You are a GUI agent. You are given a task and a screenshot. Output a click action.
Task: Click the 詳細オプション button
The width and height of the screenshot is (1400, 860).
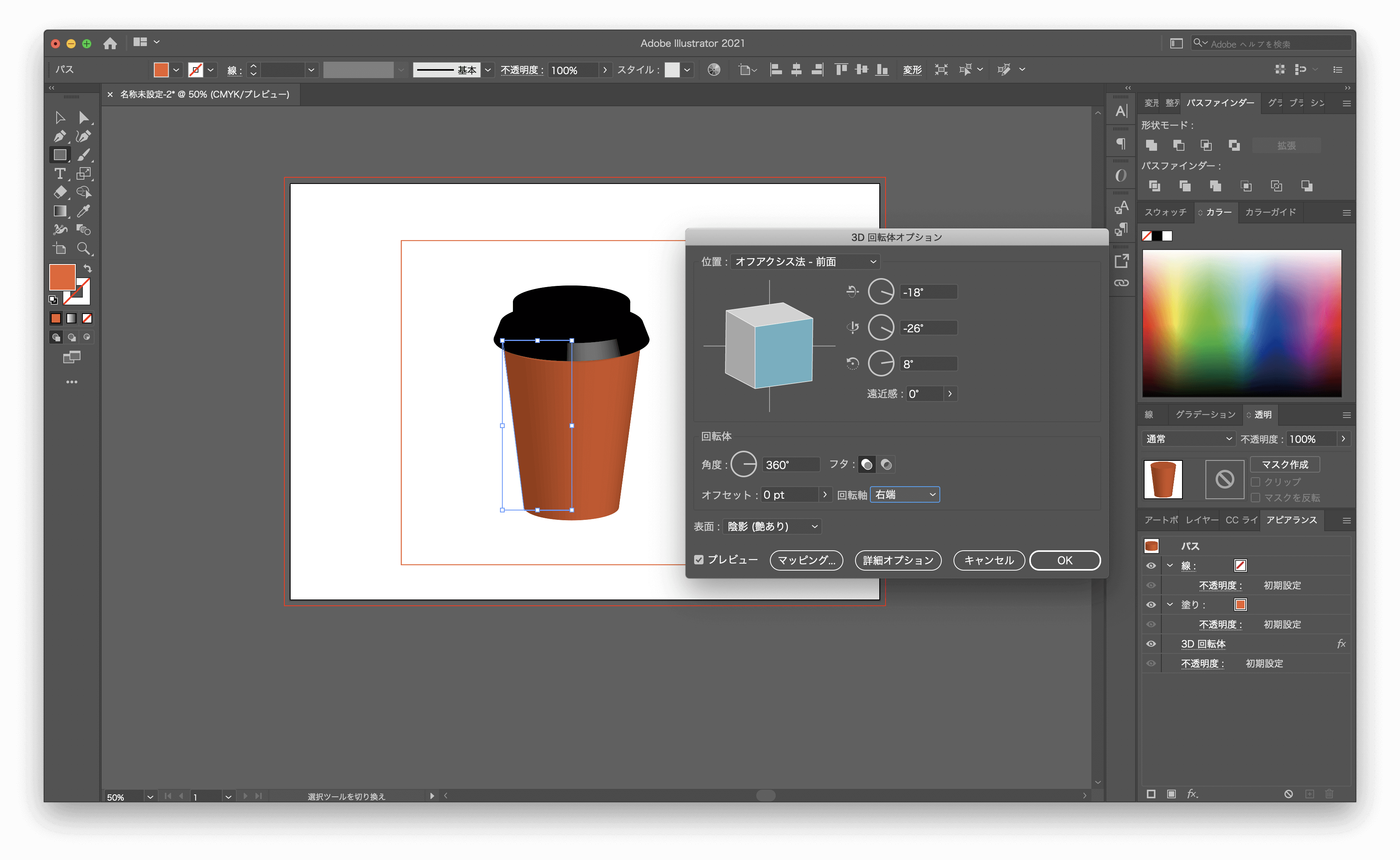[x=898, y=560]
